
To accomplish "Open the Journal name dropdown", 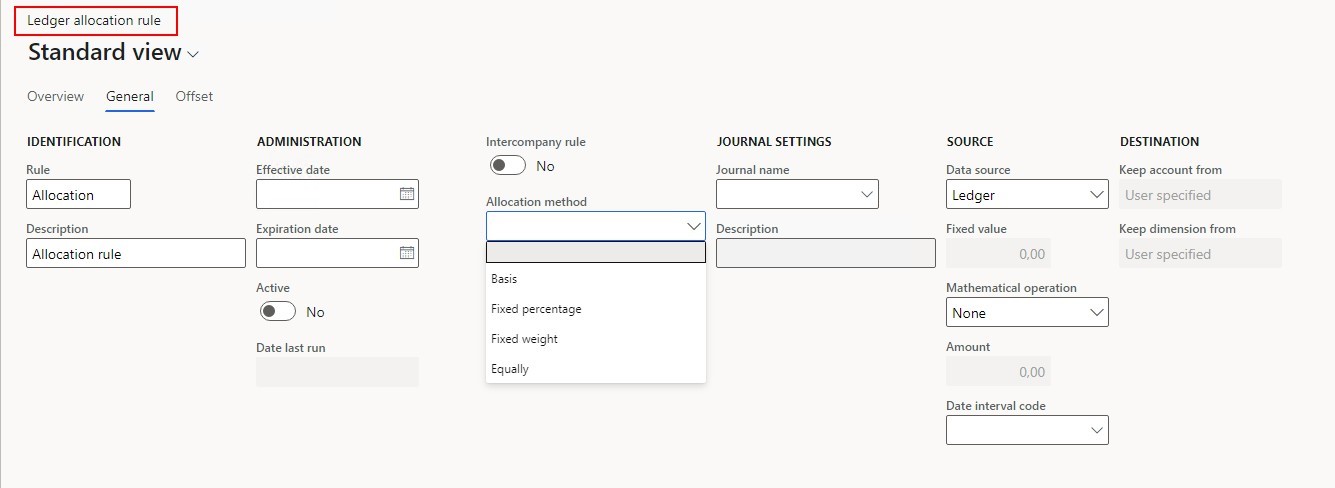I will click(x=866, y=194).
